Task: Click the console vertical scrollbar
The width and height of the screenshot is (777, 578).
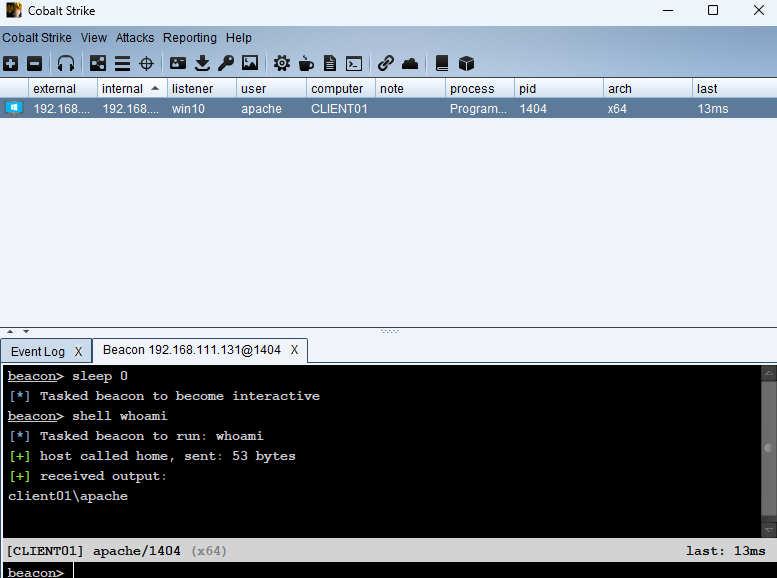Action: 768,450
